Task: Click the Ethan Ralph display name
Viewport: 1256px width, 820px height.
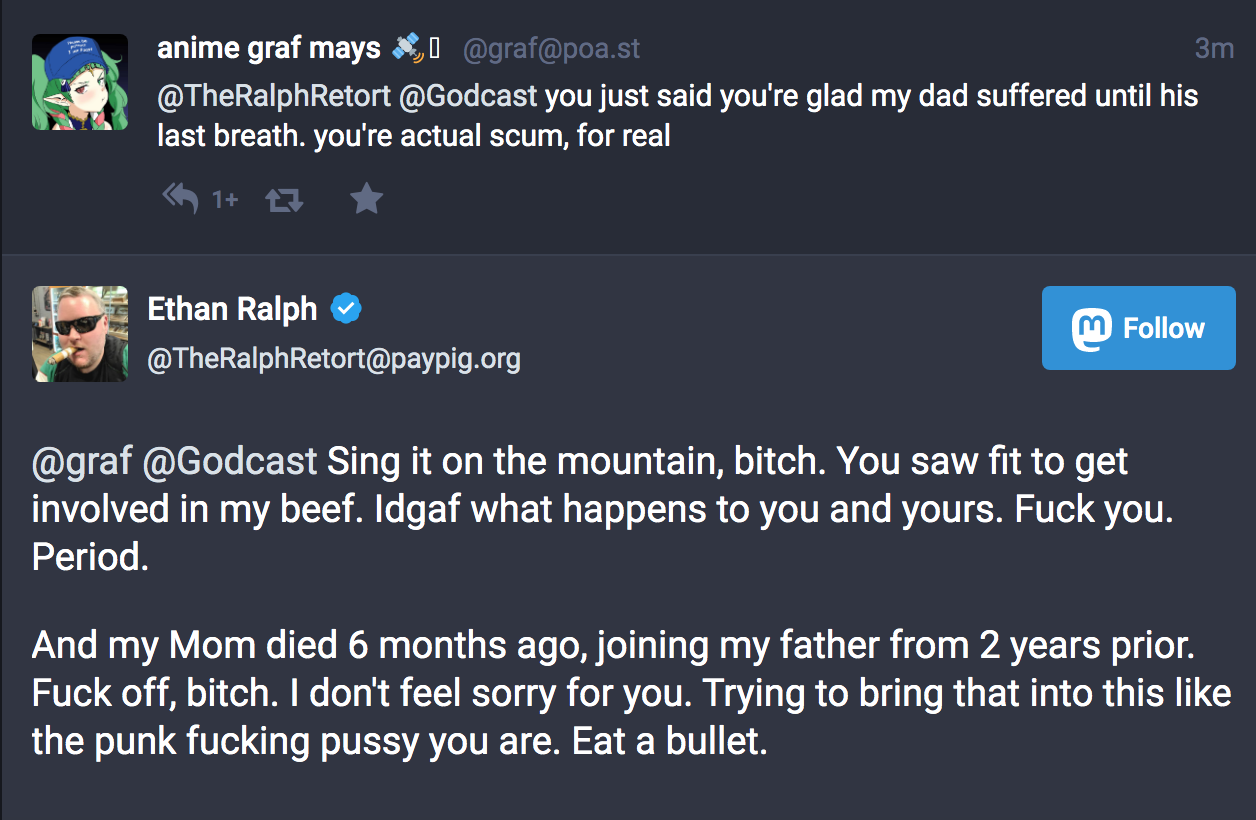Action: click(x=232, y=309)
